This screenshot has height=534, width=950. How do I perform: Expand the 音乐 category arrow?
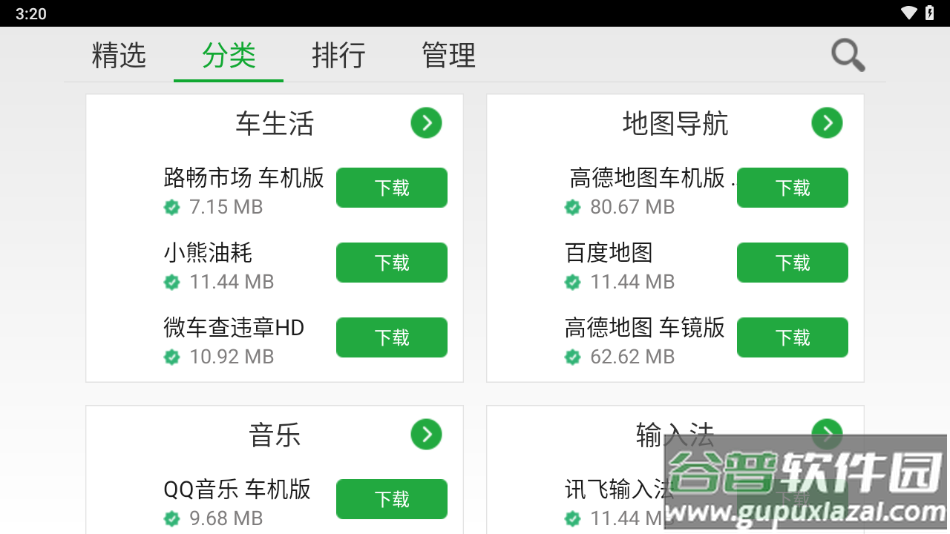427,435
